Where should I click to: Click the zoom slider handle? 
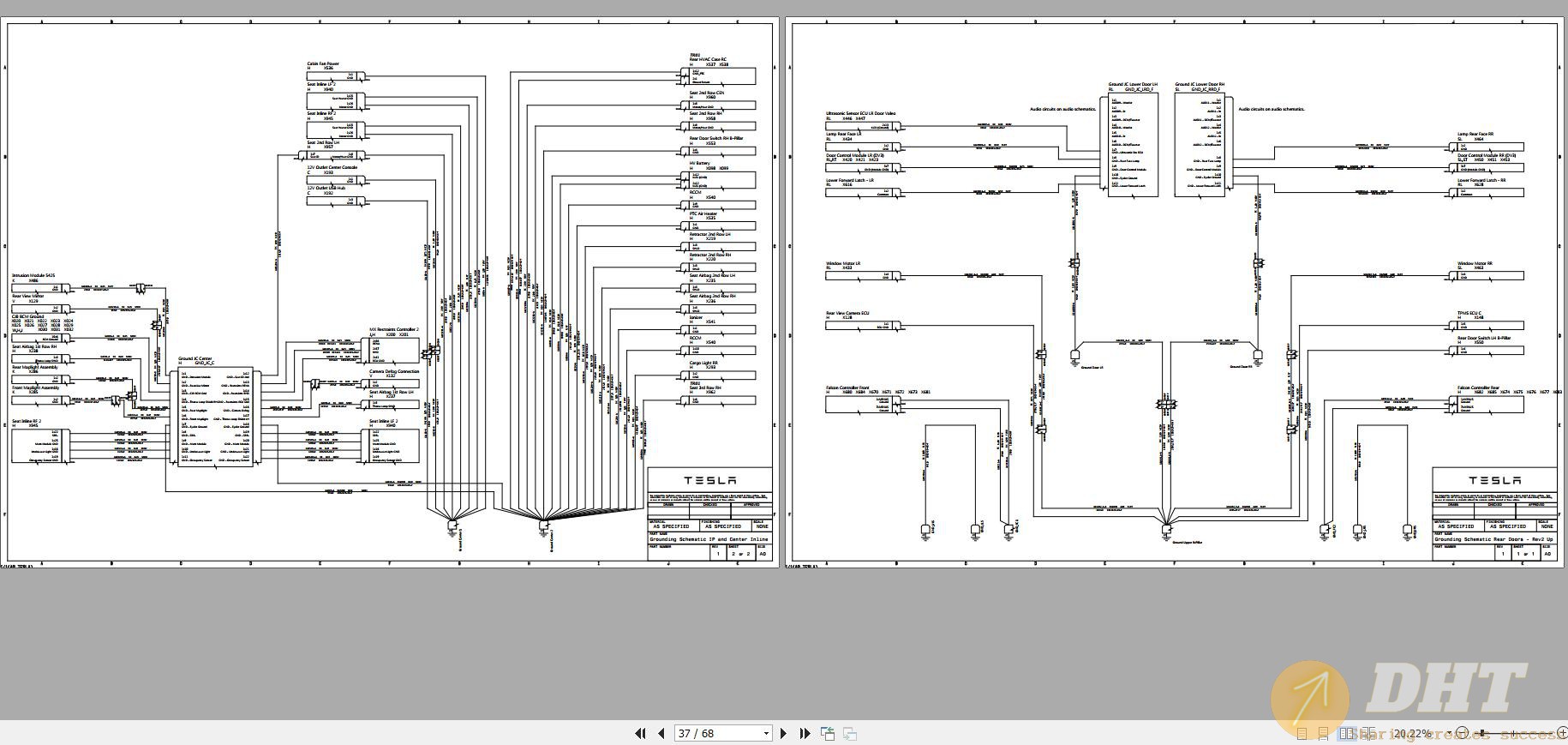coord(1482,733)
